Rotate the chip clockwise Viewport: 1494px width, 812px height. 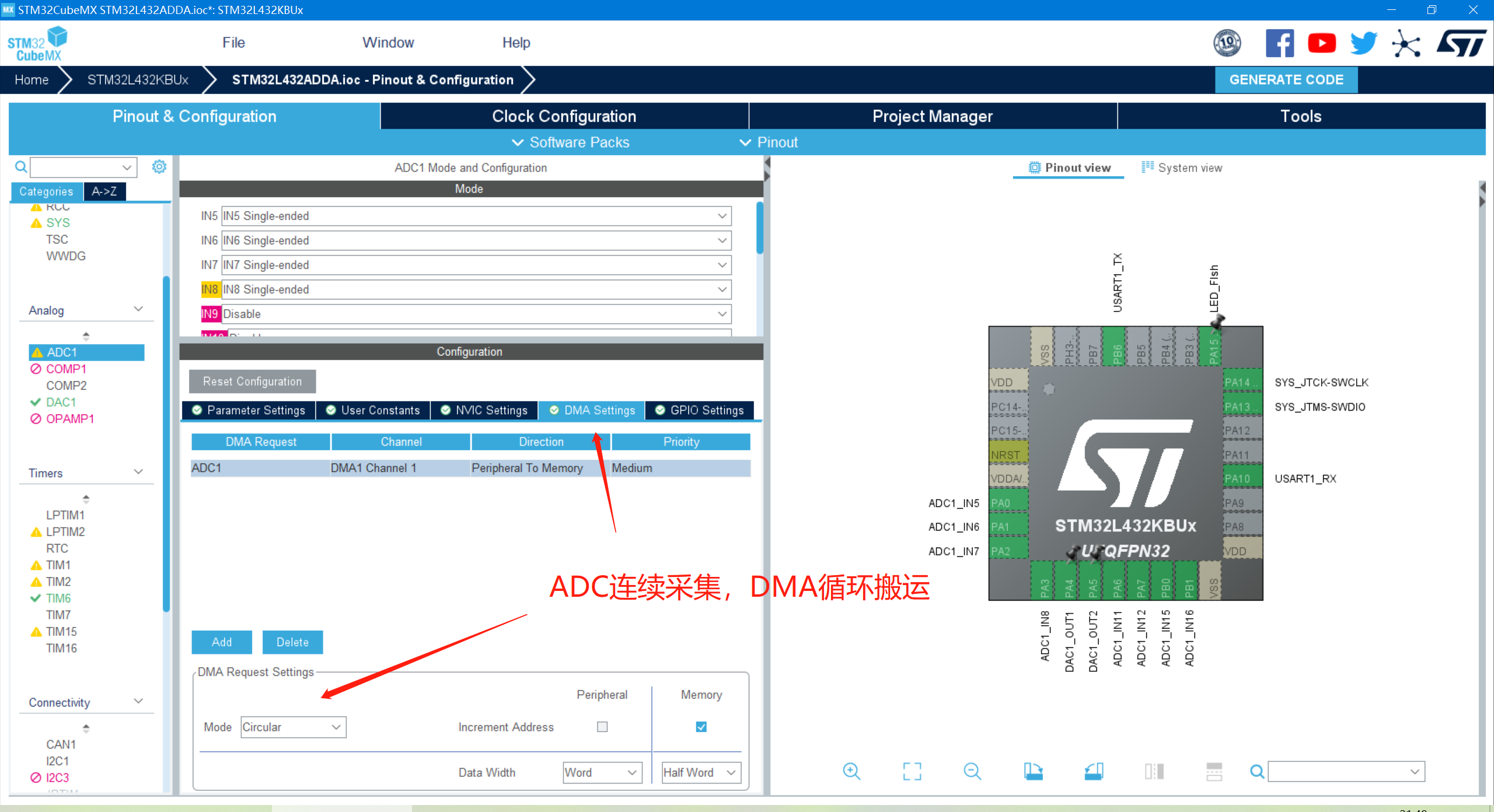click(x=1034, y=771)
